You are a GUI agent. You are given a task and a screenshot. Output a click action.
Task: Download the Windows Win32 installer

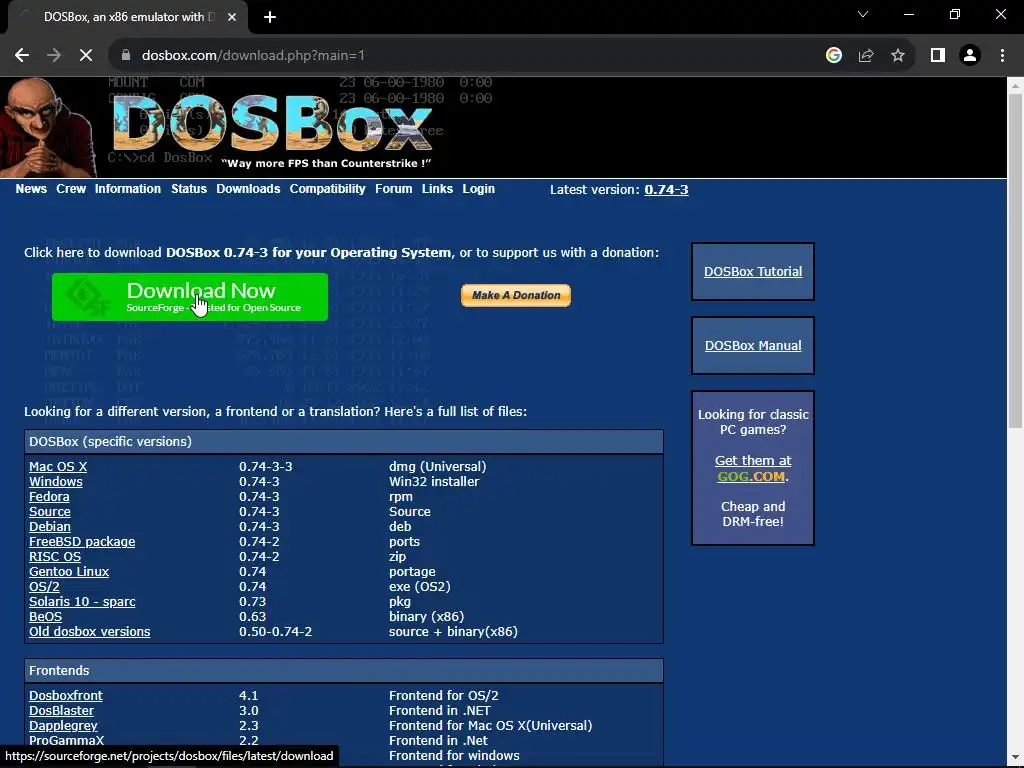56,481
